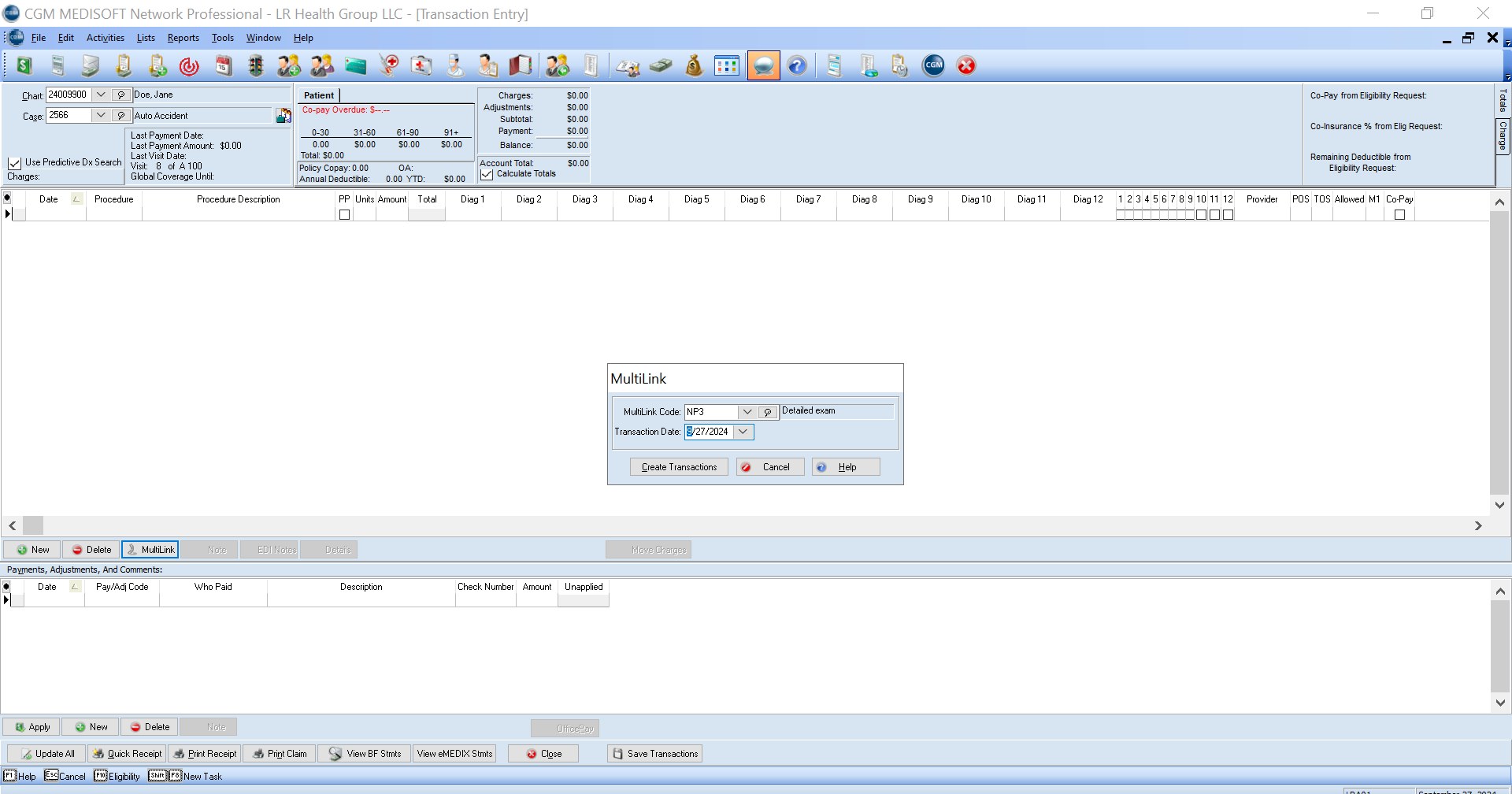1512x794 pixels.
Task: Open the Reports menu
Action: (x=183, y=38)
